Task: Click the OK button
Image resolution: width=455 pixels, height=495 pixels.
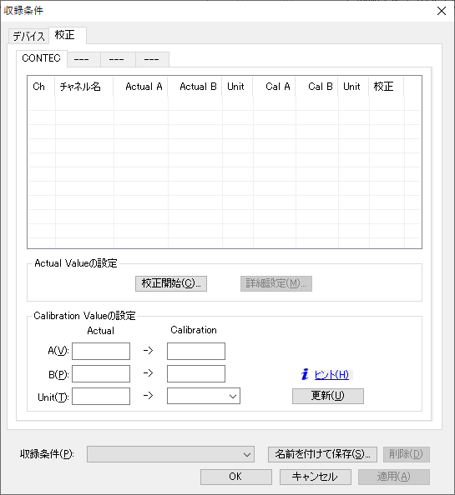Action: [x=236, y=477]
